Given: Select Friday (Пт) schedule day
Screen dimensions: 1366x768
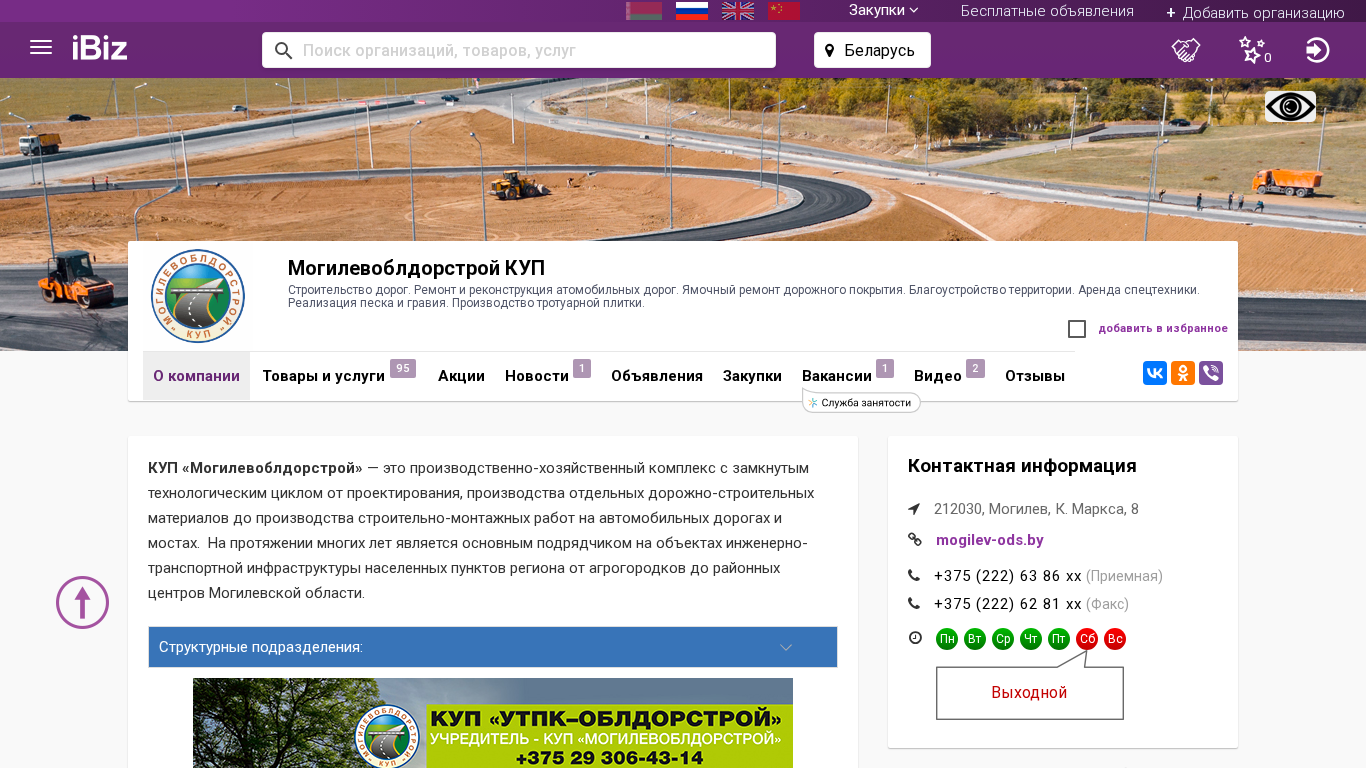Looking at the screenshot, I should coord(1059,639).
